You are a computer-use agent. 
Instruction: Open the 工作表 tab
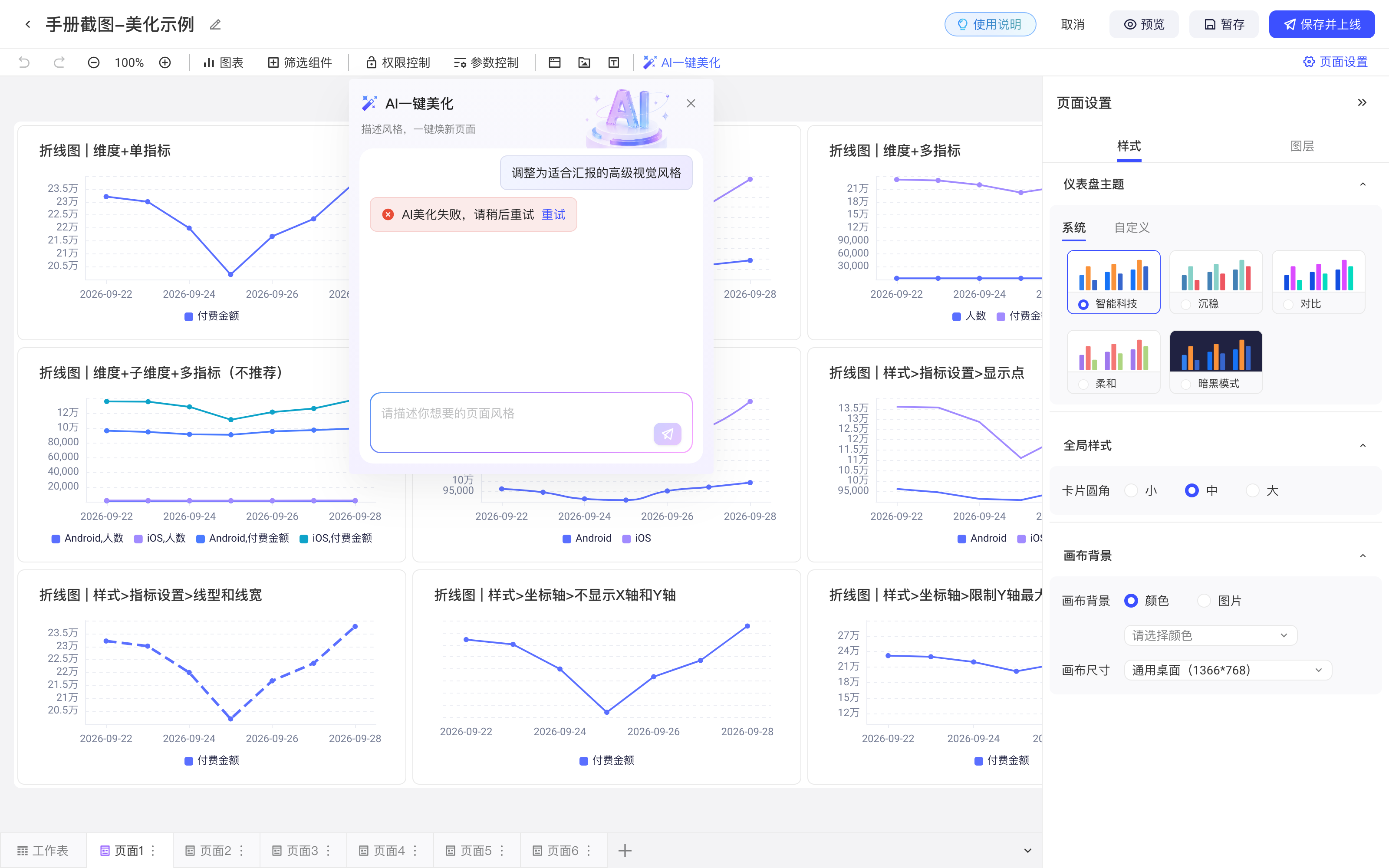tap(43, 850)
